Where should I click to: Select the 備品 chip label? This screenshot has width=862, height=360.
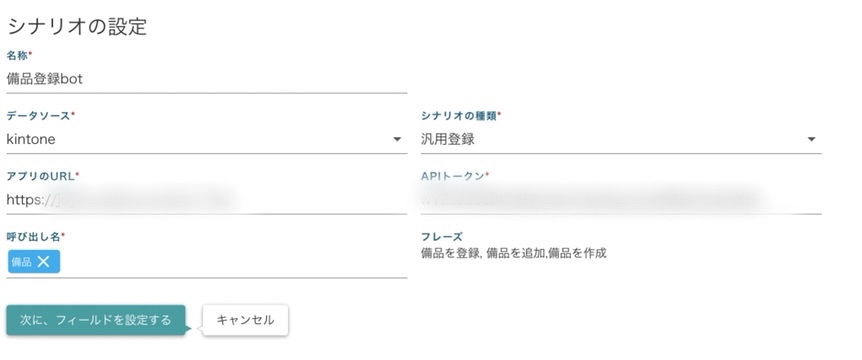(21, 262)
